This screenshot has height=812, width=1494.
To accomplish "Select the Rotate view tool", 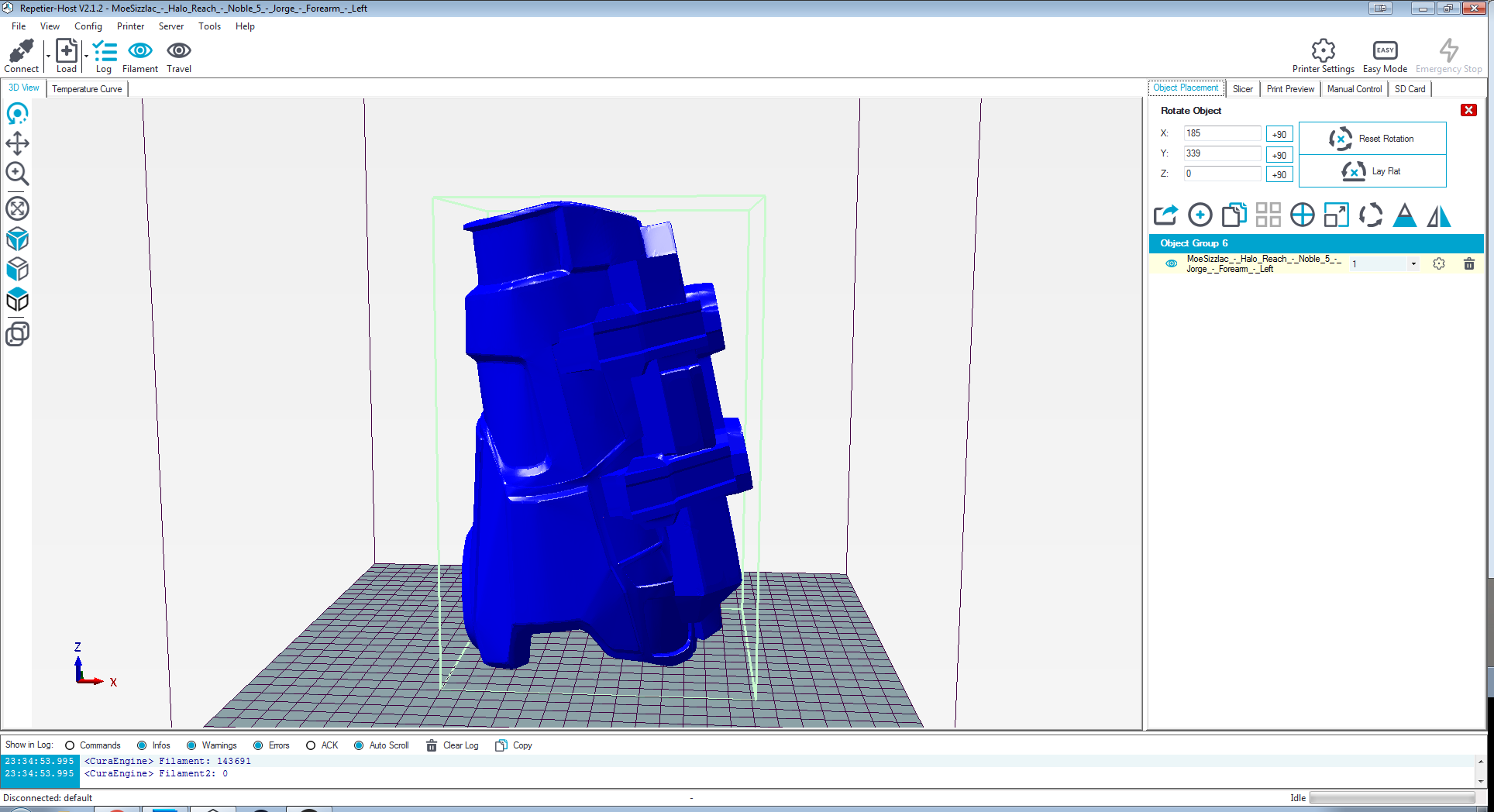I will (x=17, y=114).
